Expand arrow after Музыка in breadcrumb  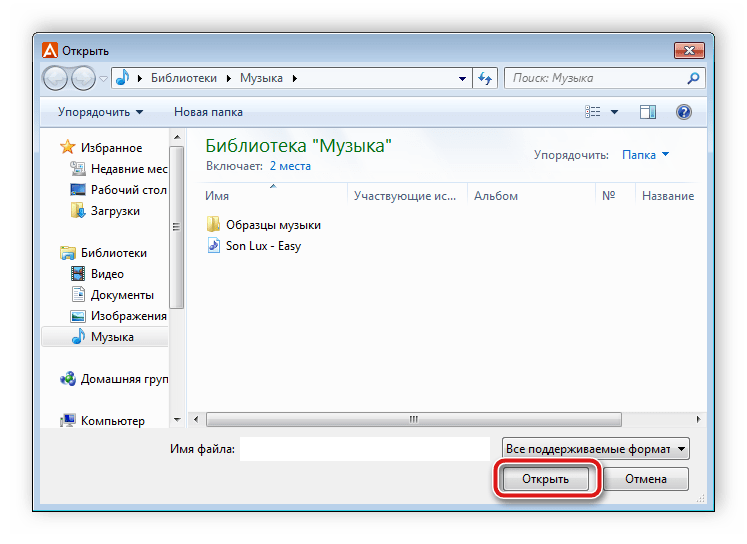[x=295, y=78]
